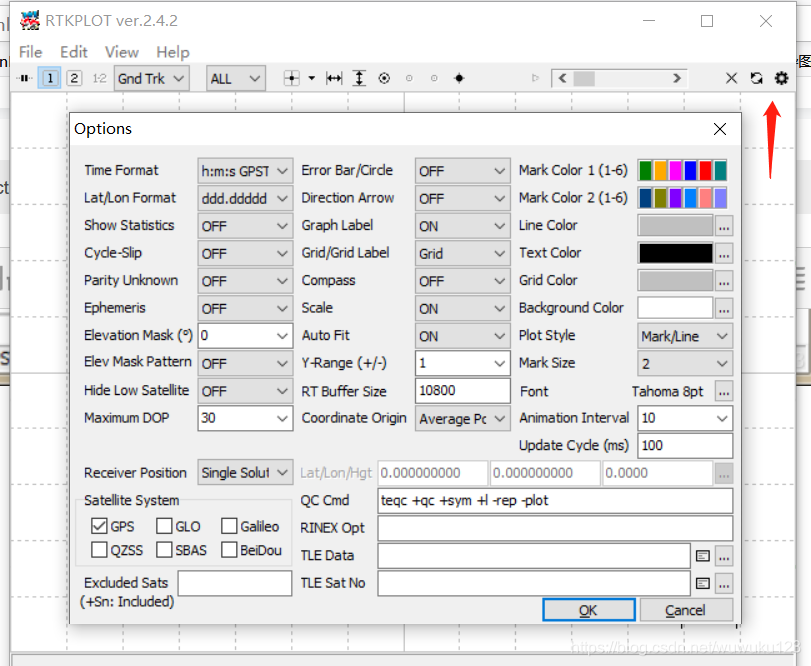
Task: Click the Excluded Sats input field
Action: coord(235,583)
